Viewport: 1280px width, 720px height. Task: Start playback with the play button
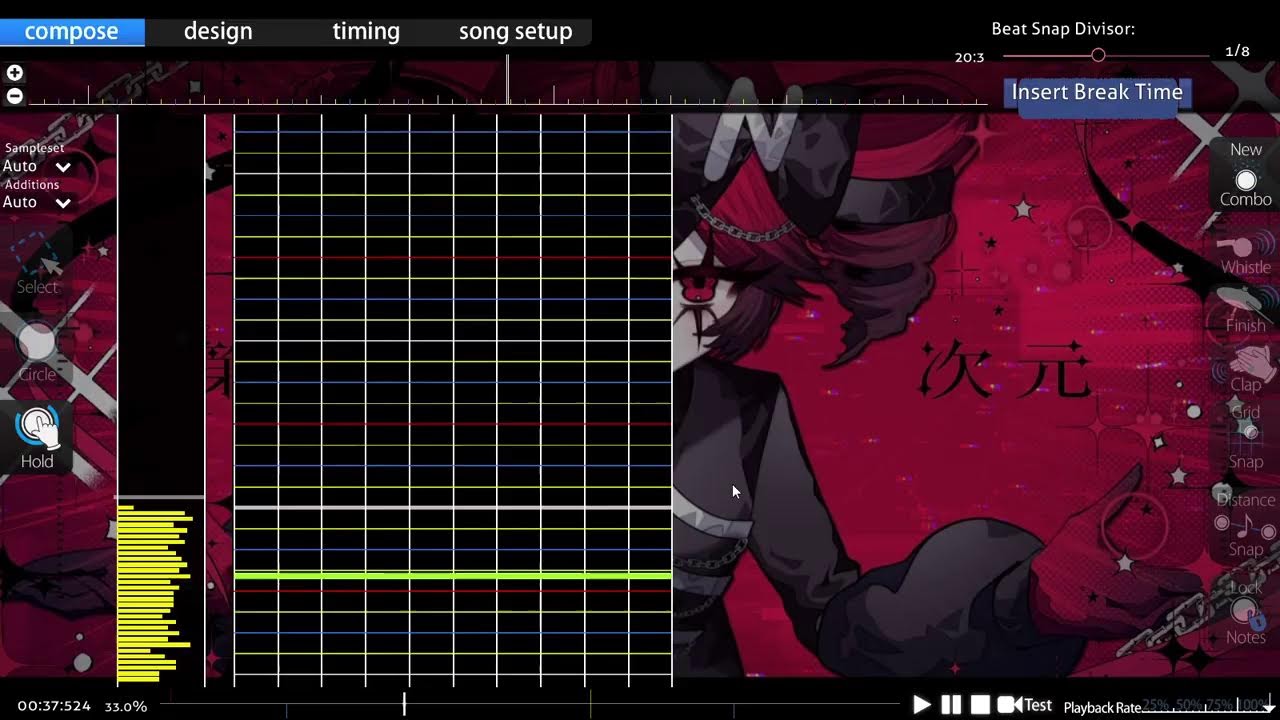(922, 705)
